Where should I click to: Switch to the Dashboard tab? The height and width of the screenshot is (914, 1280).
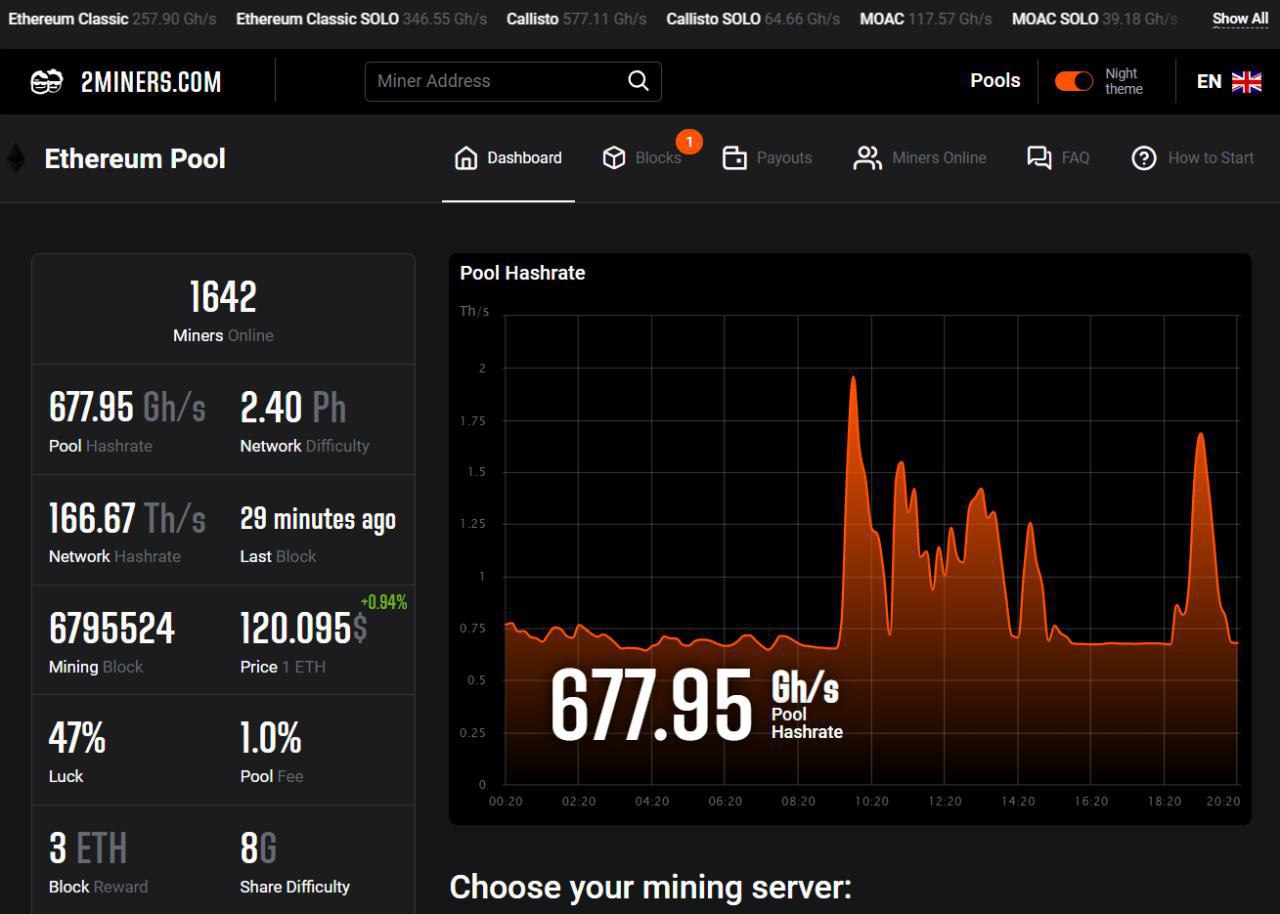pyautogui.click(x=508, y=158)
